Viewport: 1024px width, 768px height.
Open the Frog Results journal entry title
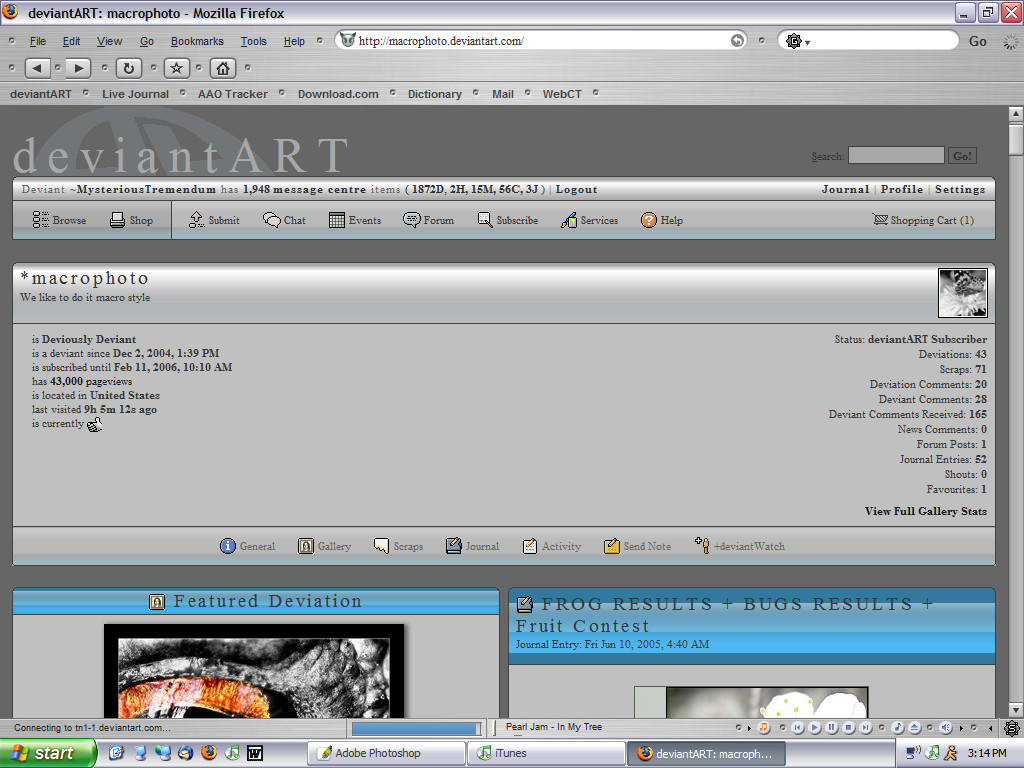tap(724, 615)
